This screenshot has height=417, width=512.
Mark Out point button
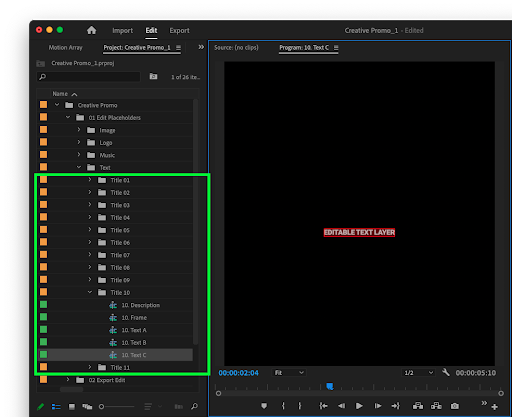(300, 406)
